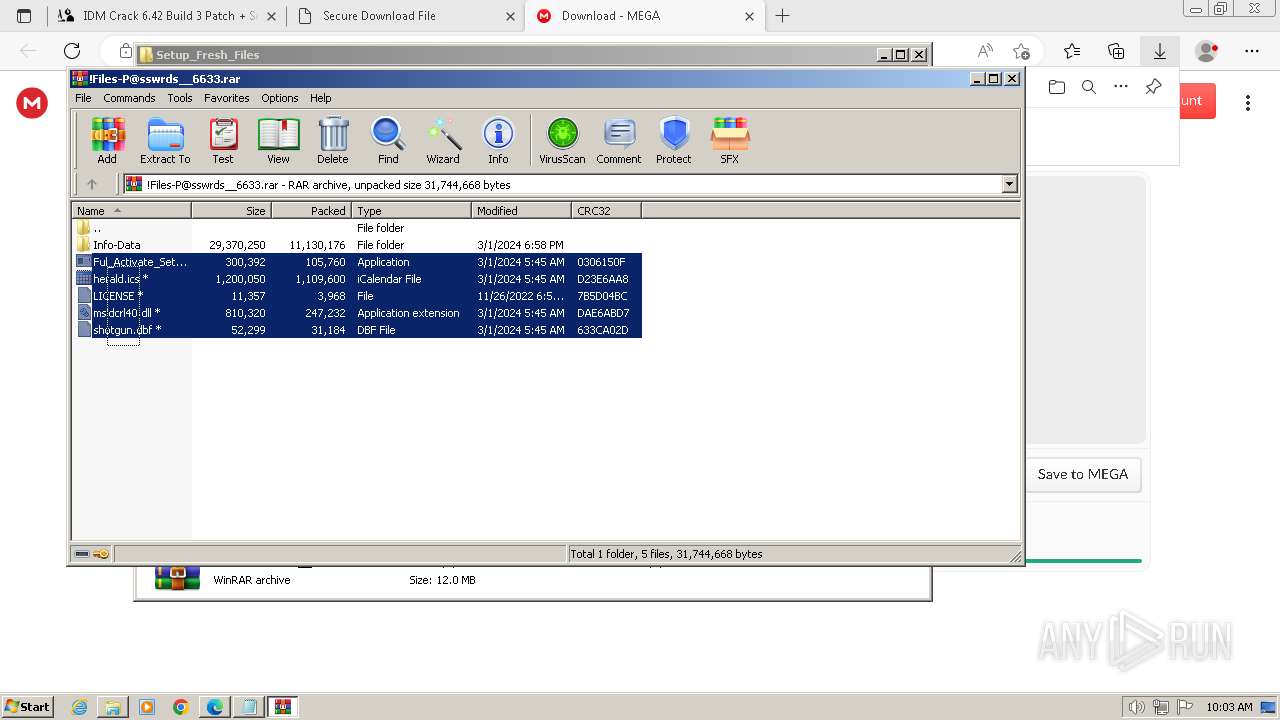Search downloads magnifier icon

coord(1089,87)
